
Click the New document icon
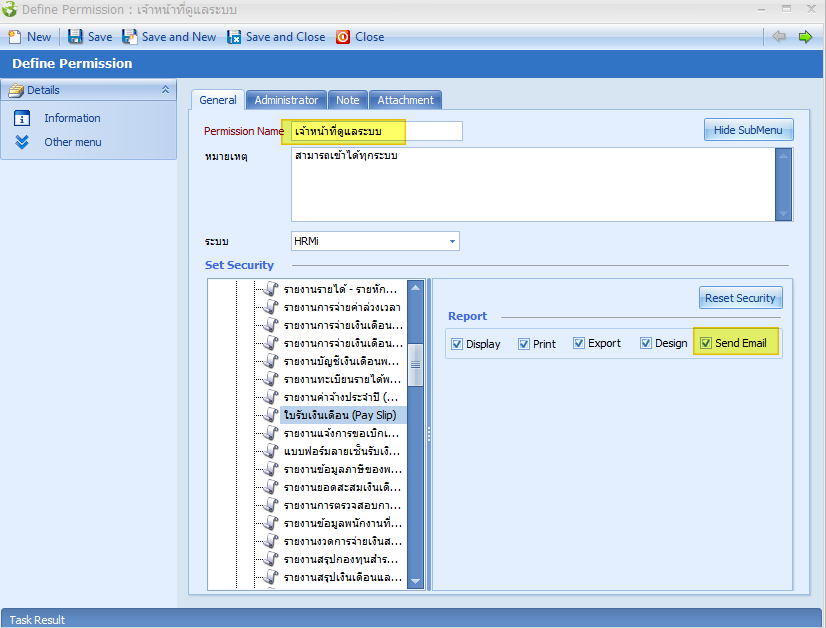(15, 37)
